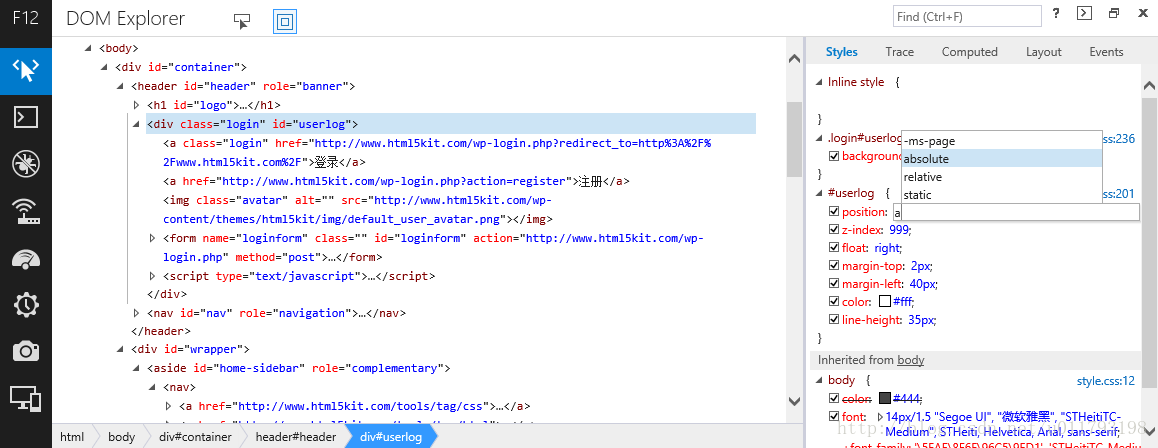Click the Find (Ctrl+F) search box
This screenshot has height=448, width=1158.
(967, 16)
